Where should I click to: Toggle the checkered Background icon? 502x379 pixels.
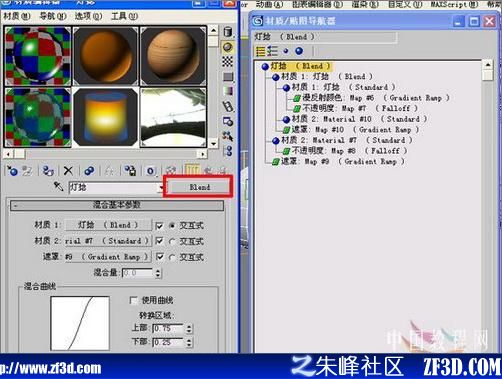[228, 62]
